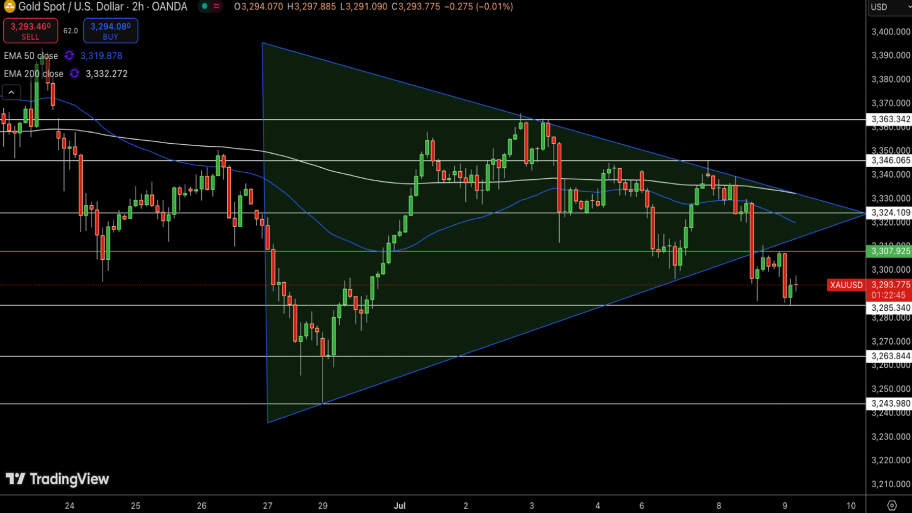912x513 pixels.
Task: Click the low price L3,291.090
Action: coord(364,7)
